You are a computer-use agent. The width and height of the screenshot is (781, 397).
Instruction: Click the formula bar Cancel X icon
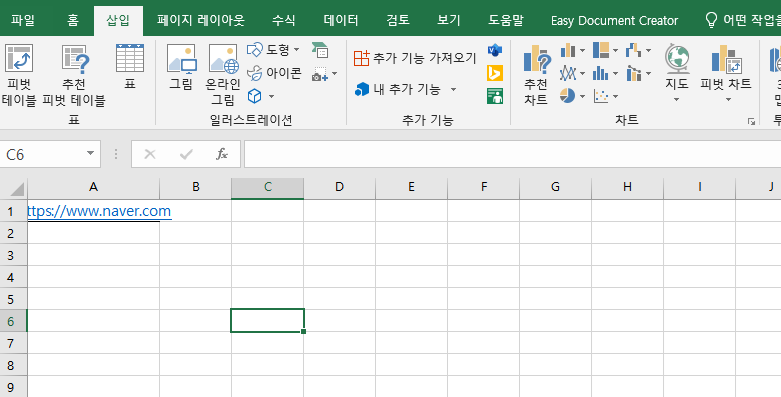pos(150,154)
